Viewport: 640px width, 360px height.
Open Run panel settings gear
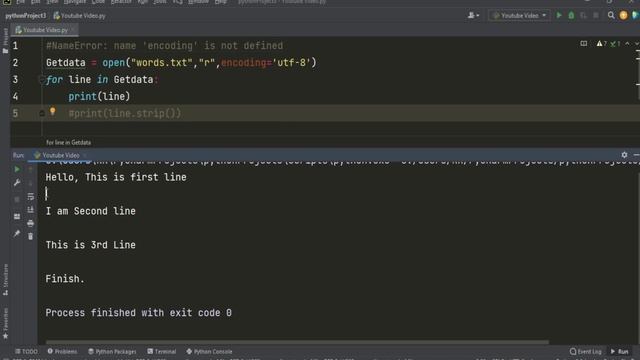point(624,155)
